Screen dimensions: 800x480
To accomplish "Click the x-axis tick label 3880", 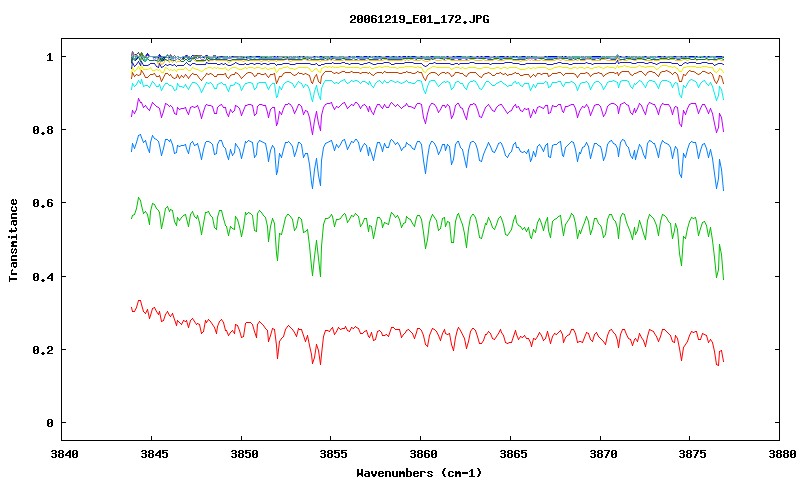I will 781,454.
